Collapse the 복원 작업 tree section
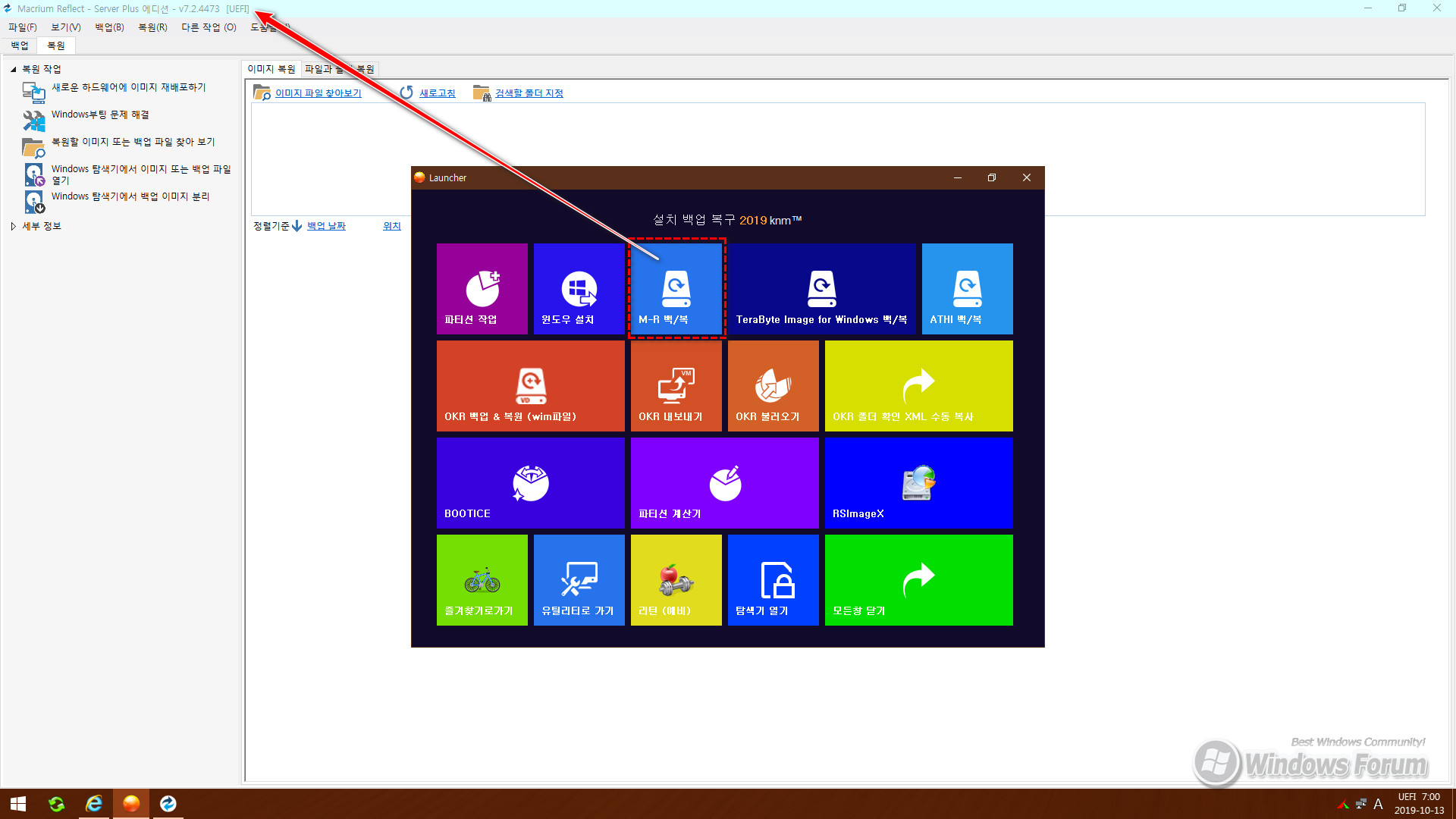Image resolution: width=1456 pixels, height=819 pixels. pyautogui.click(x=14, y=69)
